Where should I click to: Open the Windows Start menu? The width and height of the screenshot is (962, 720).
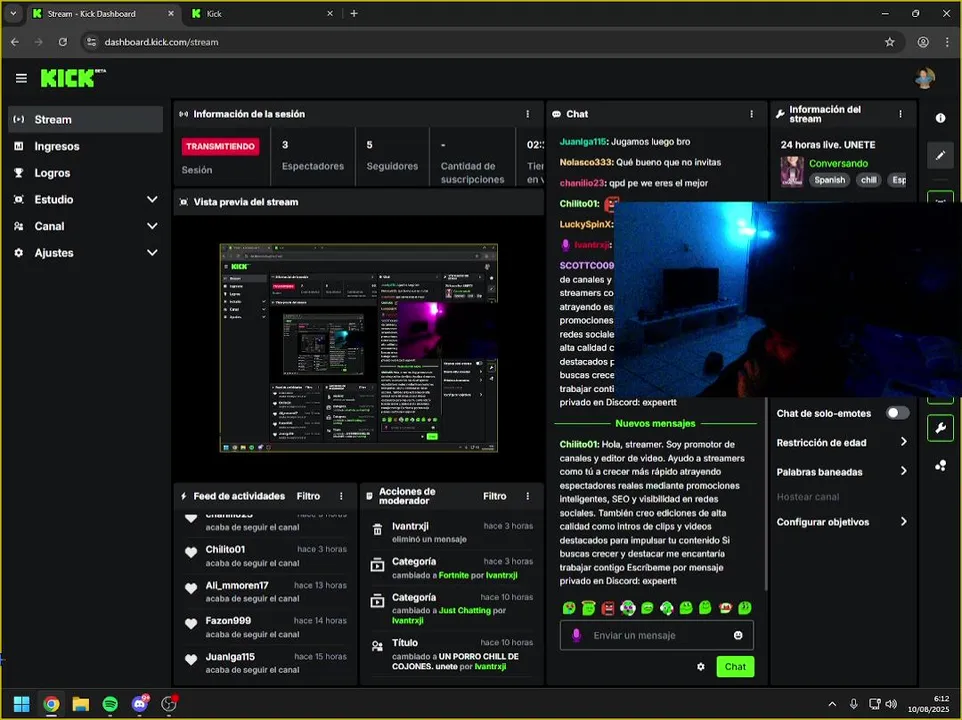(21, 704)
